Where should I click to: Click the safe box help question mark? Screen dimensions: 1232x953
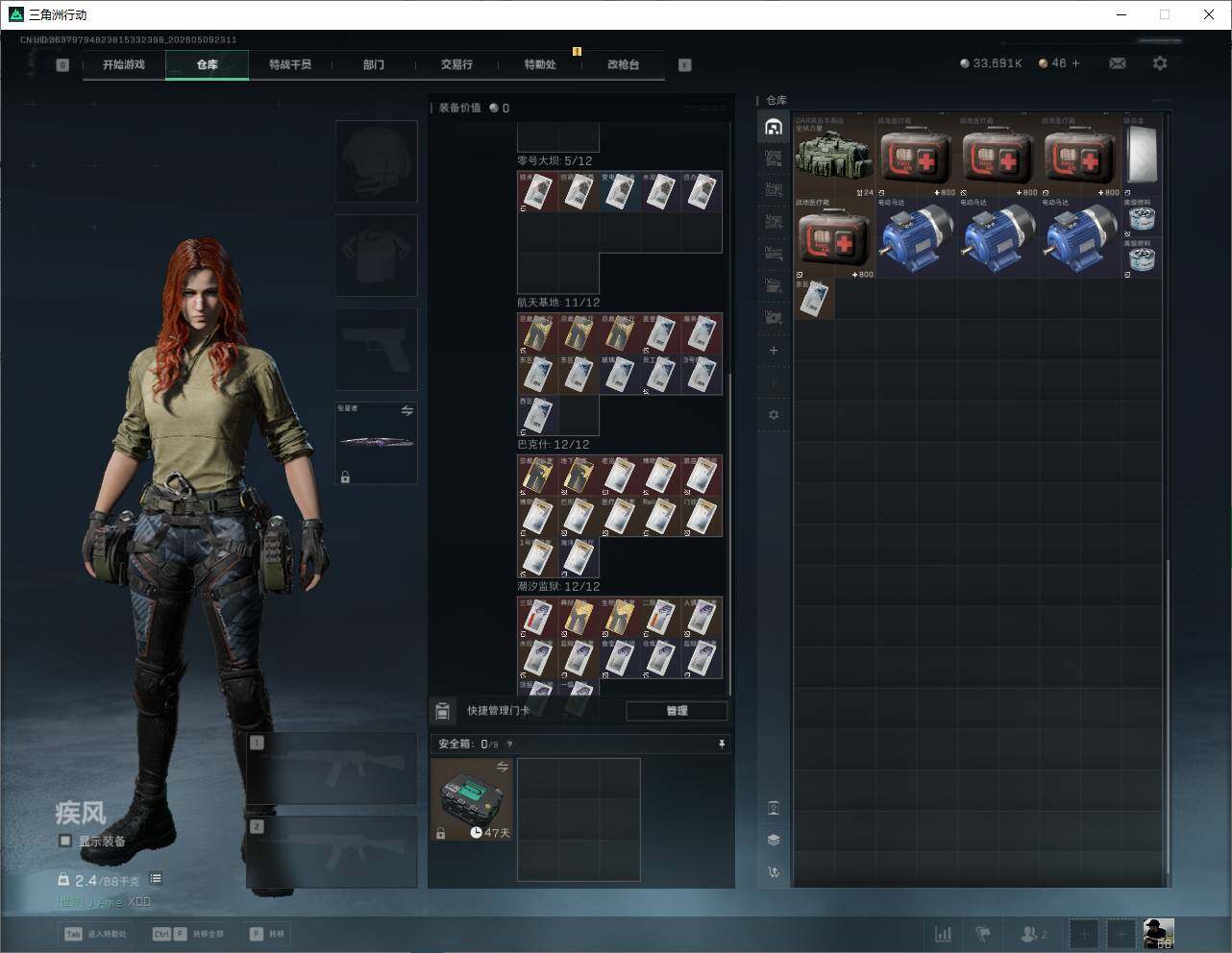tap(509, 745)
